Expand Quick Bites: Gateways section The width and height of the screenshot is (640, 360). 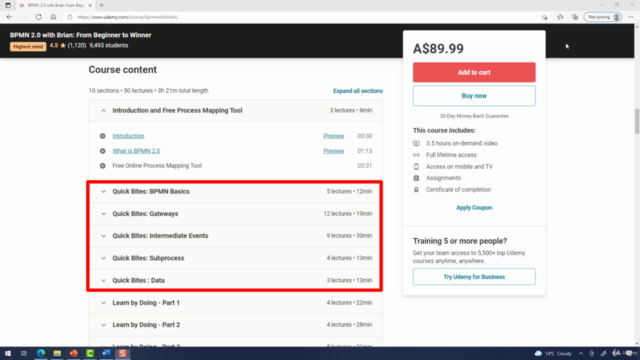[236, 213]
